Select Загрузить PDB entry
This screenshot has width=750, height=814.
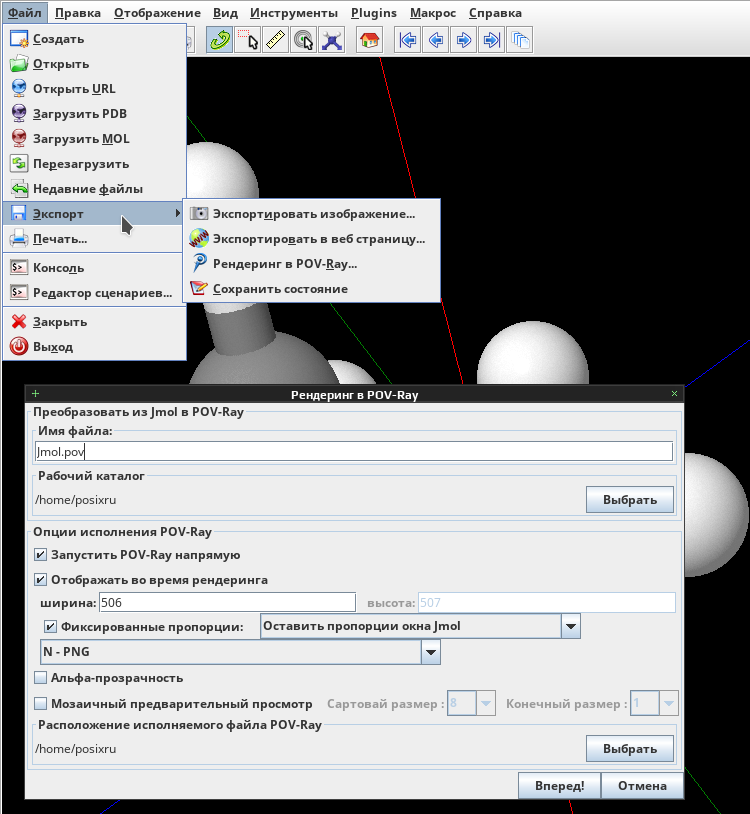click(94, 114)
